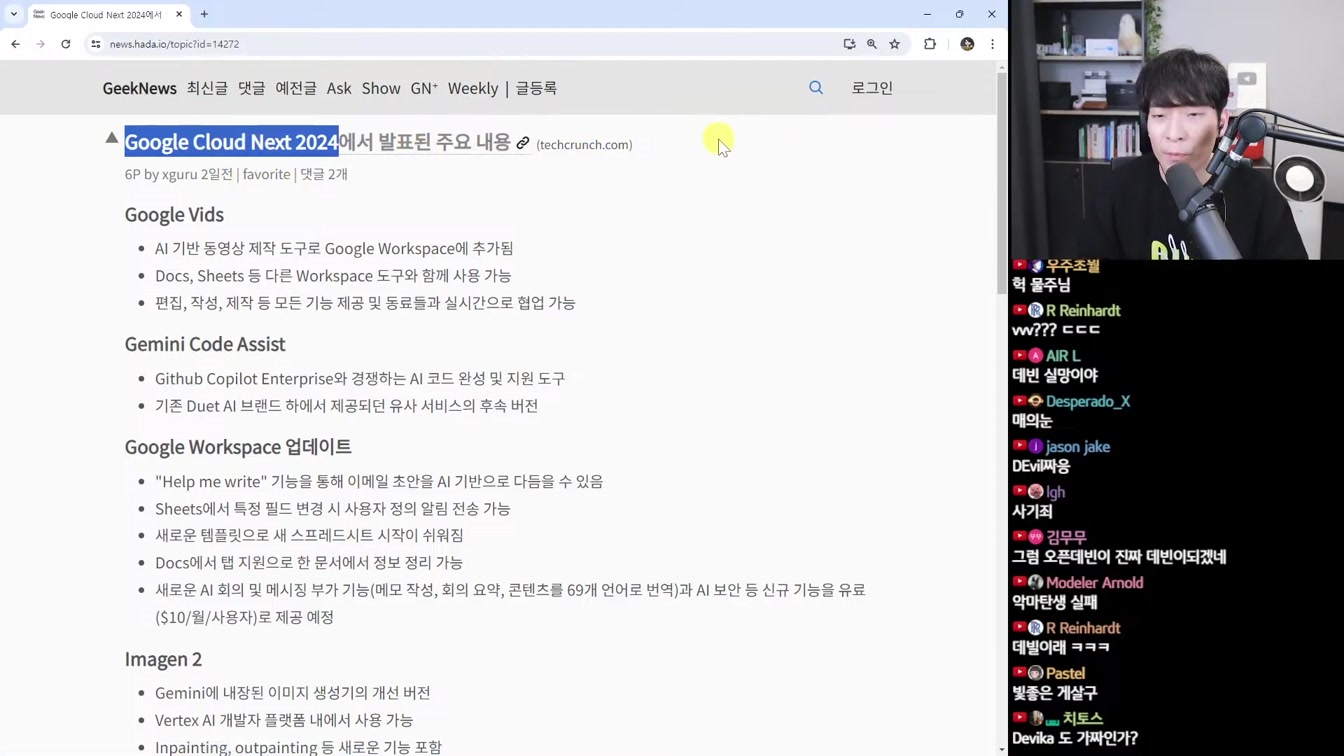Image resolution: width=1344 pixels, height=756 pixels.
Task: Open the 최신글 menu item
Action: (x=207, y=88)
